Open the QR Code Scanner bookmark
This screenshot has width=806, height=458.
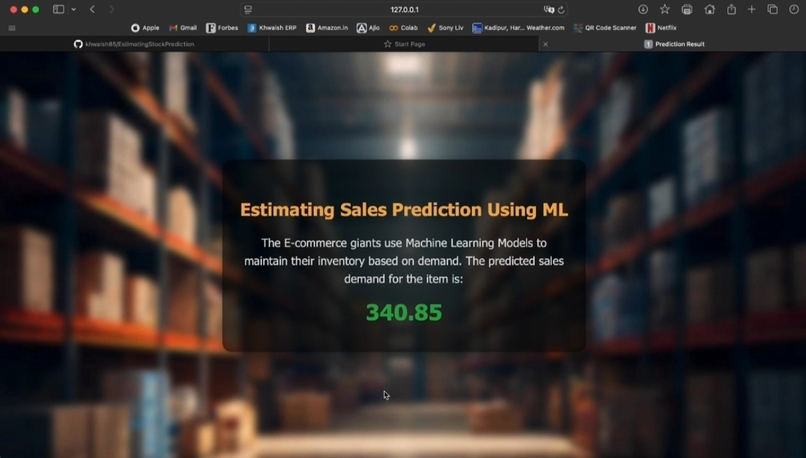coord(605,28)
